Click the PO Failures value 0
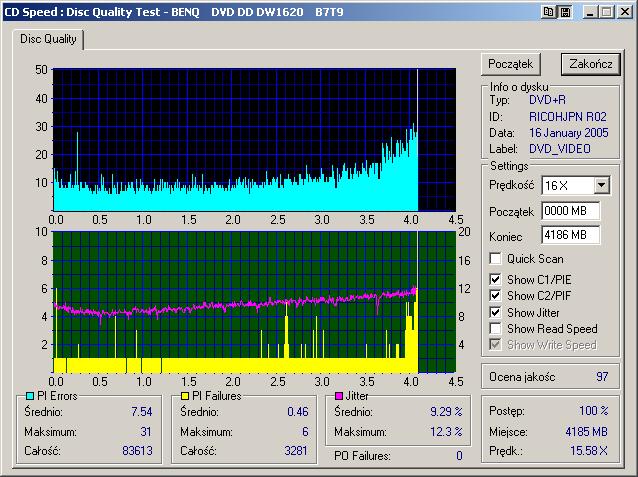The width and height of the screenshot is (638, 477). (459, 455)
